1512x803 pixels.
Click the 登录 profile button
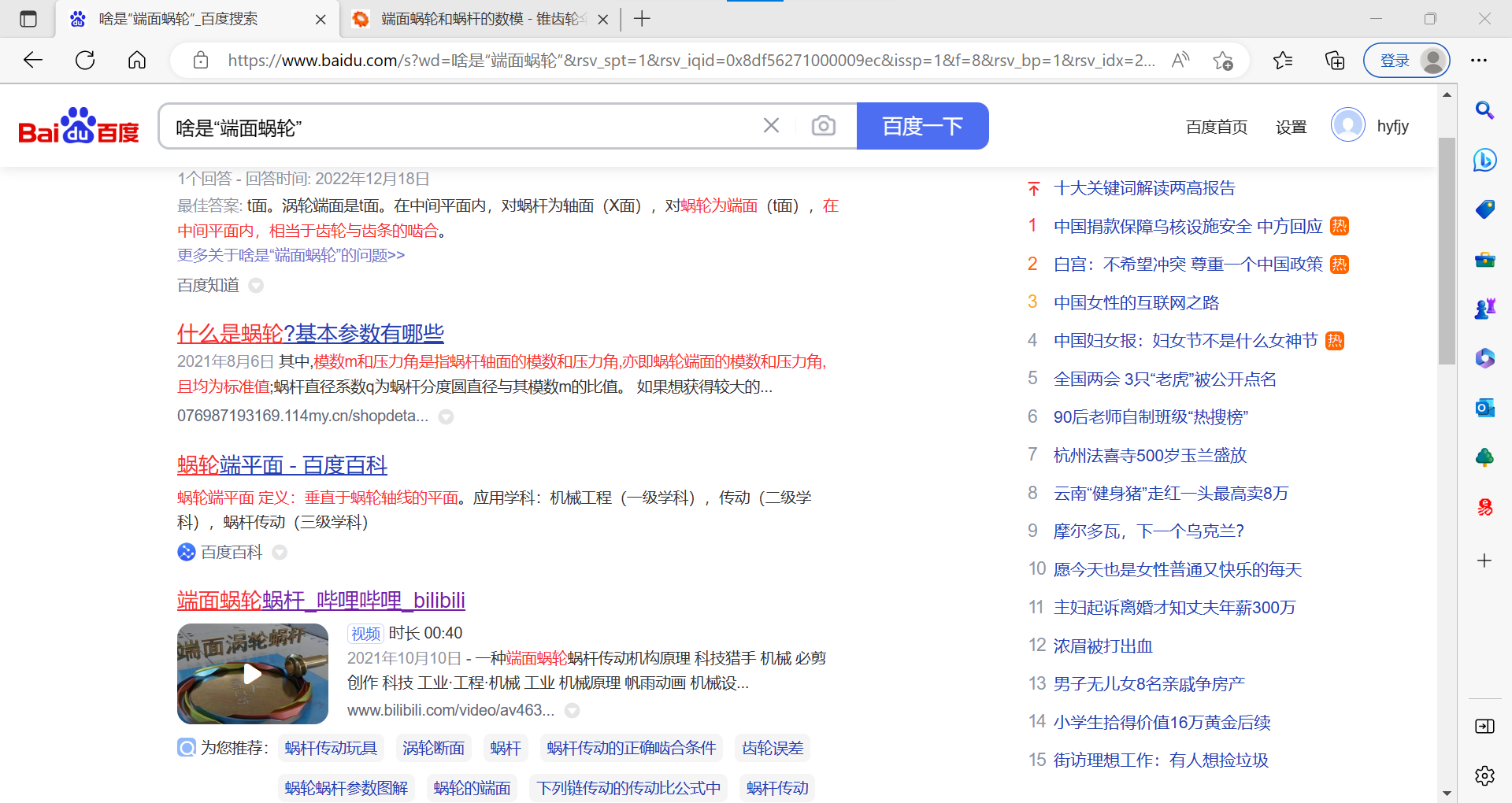(x=1406, y=61)
